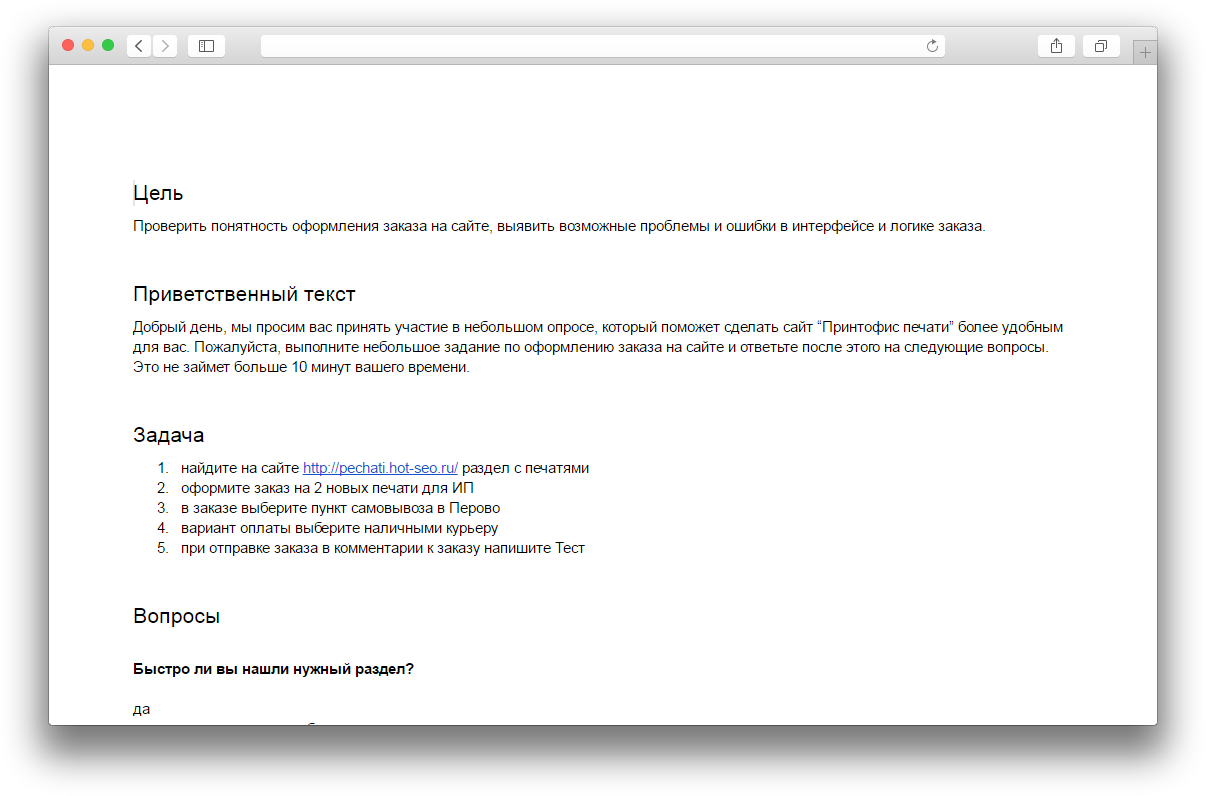Go back using the Safari back arrow

(139, 46)
